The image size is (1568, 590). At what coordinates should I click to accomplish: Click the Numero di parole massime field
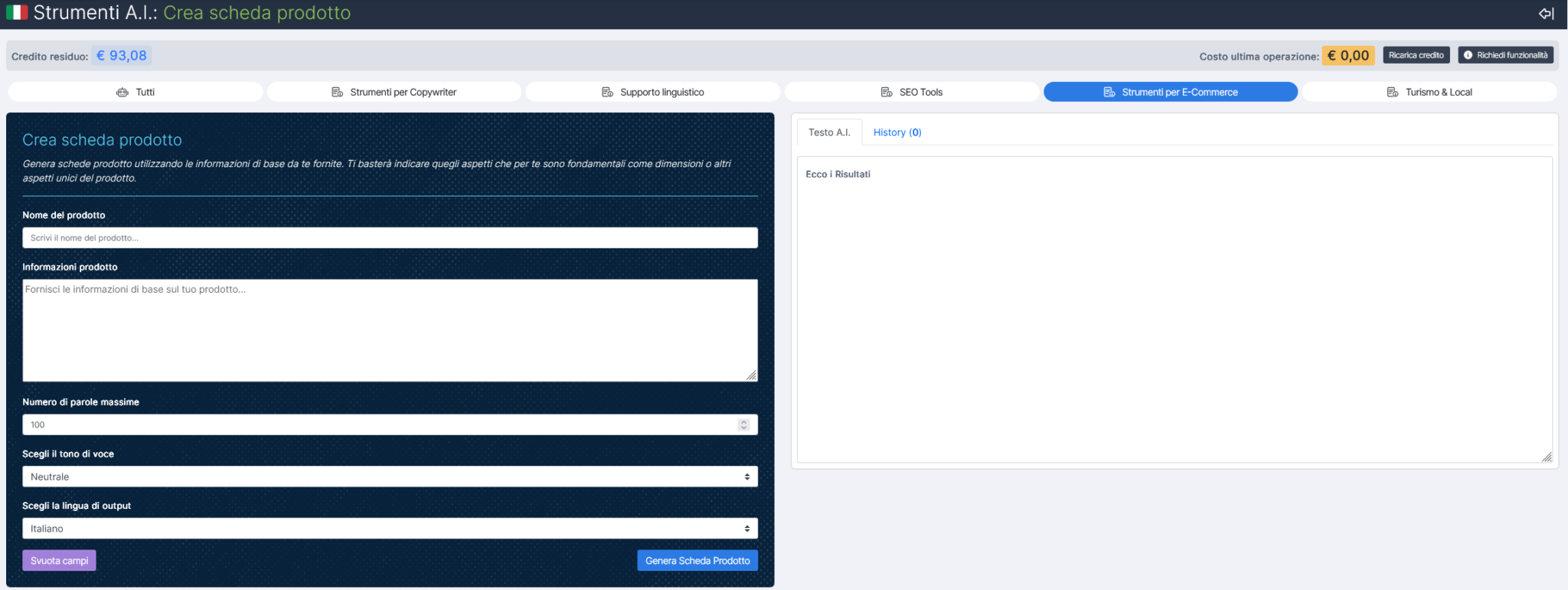click(390, 424)
